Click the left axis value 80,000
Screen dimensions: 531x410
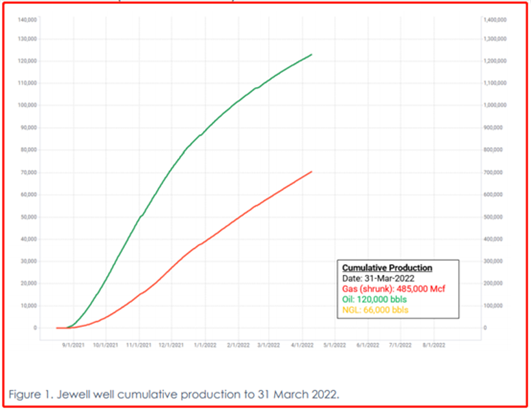pos(28,150)
